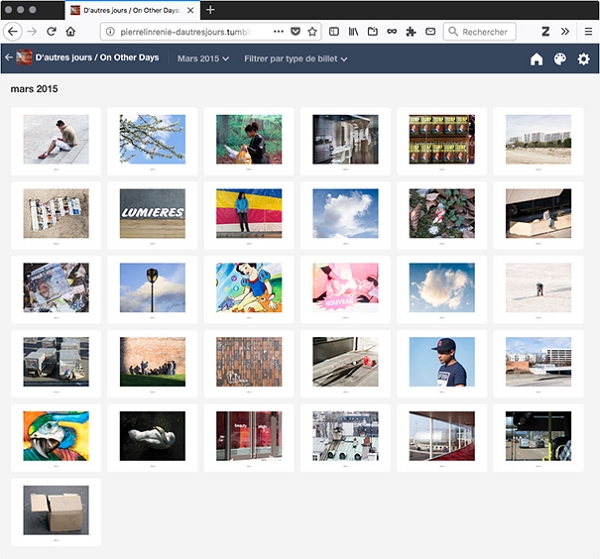Screen dimensions: 600x559
Task: Open the settings gear icon
Action: [x=583, y=59]
